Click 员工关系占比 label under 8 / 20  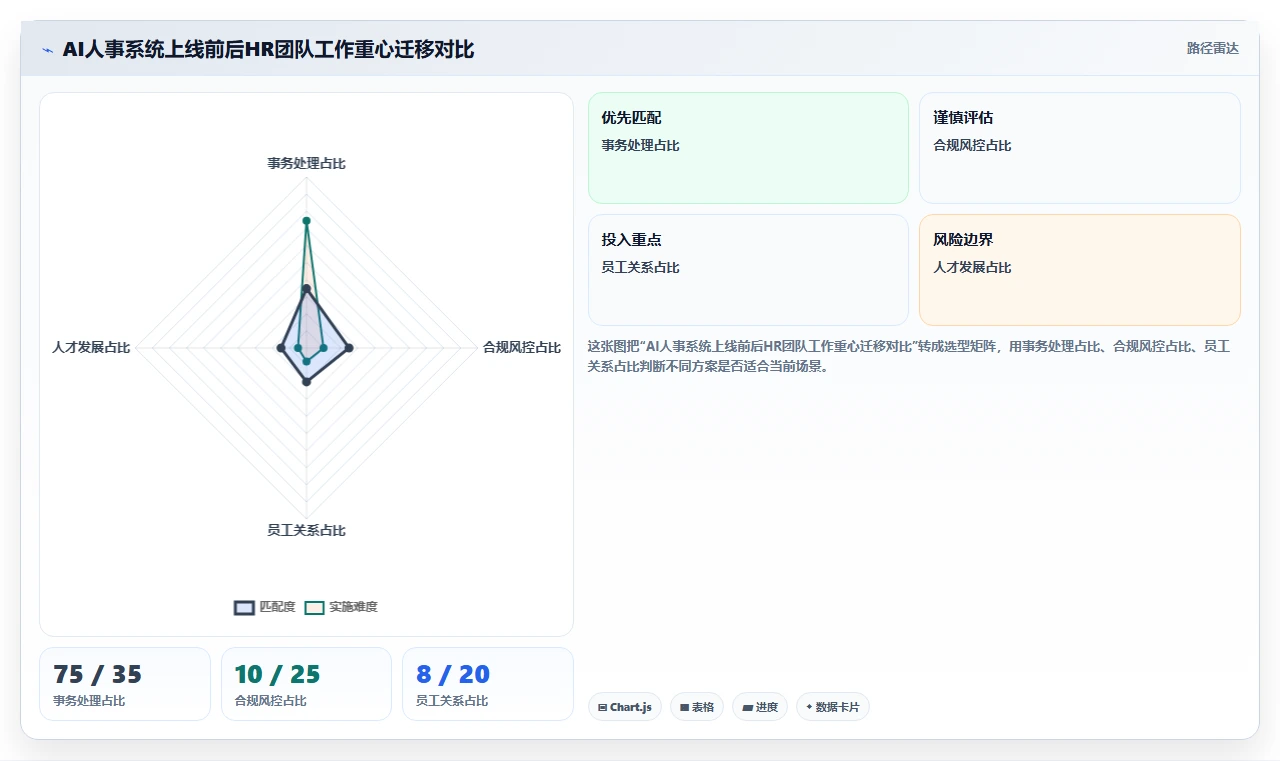(452, 701)
